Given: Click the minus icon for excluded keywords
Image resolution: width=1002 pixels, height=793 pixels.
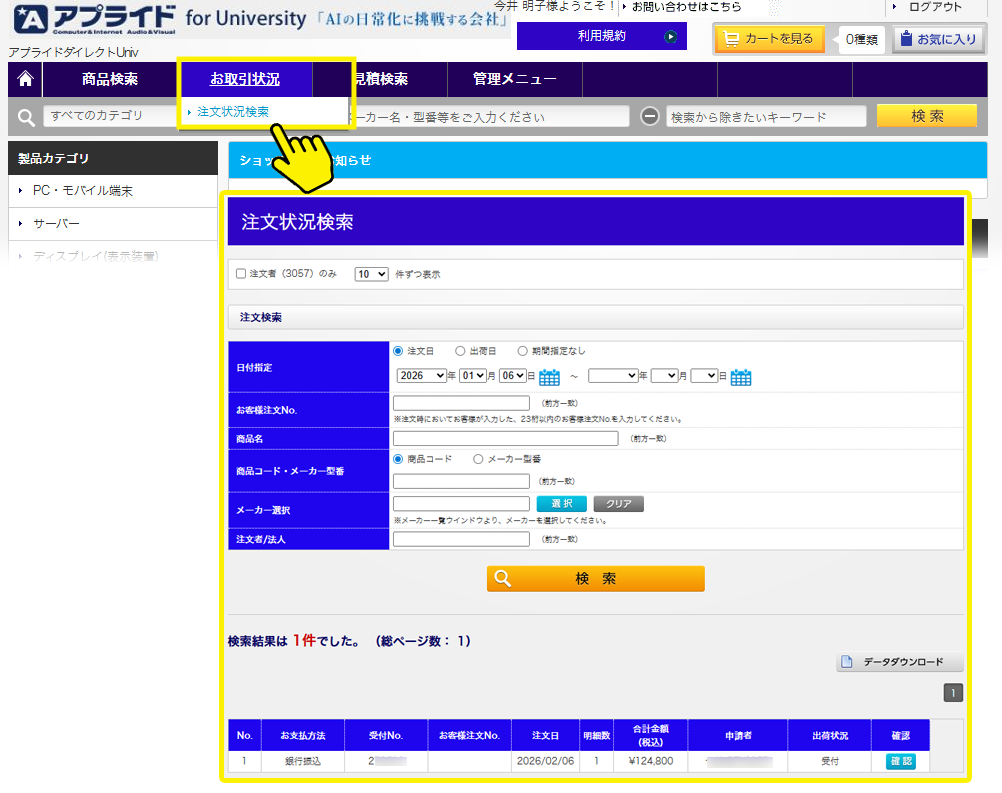Looking at the screenshot, I should pyautogui.click(x=650, y=116).
